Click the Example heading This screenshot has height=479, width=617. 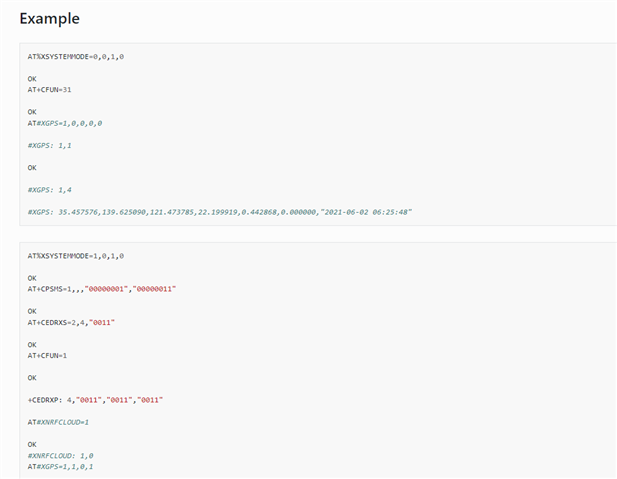pos(50,18)
